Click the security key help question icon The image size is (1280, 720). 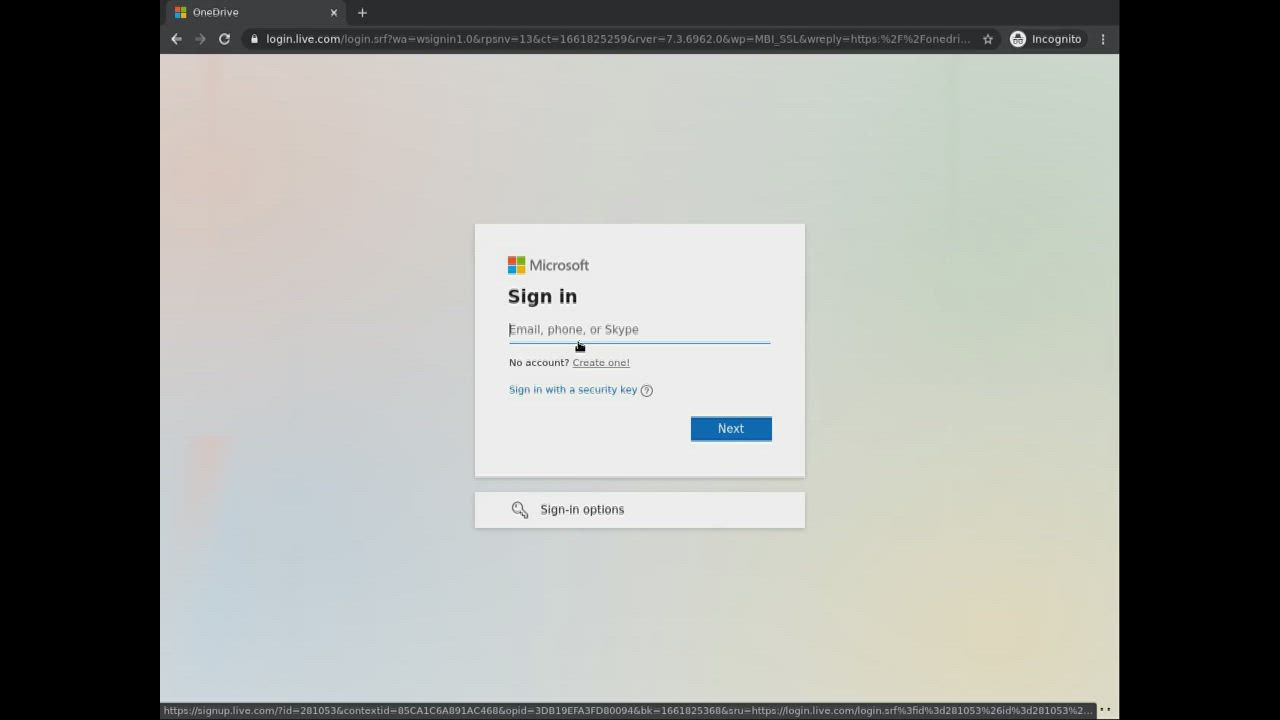[646, 390]
